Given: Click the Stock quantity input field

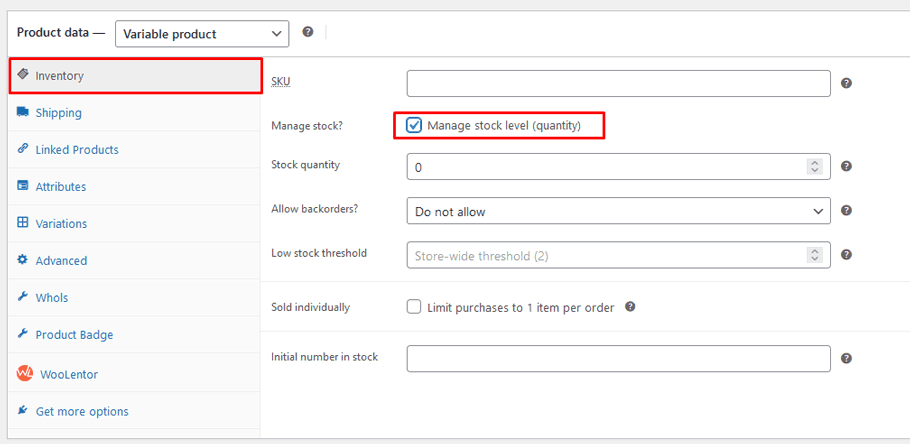Looking at the screenshot, I should pos(619,167).
